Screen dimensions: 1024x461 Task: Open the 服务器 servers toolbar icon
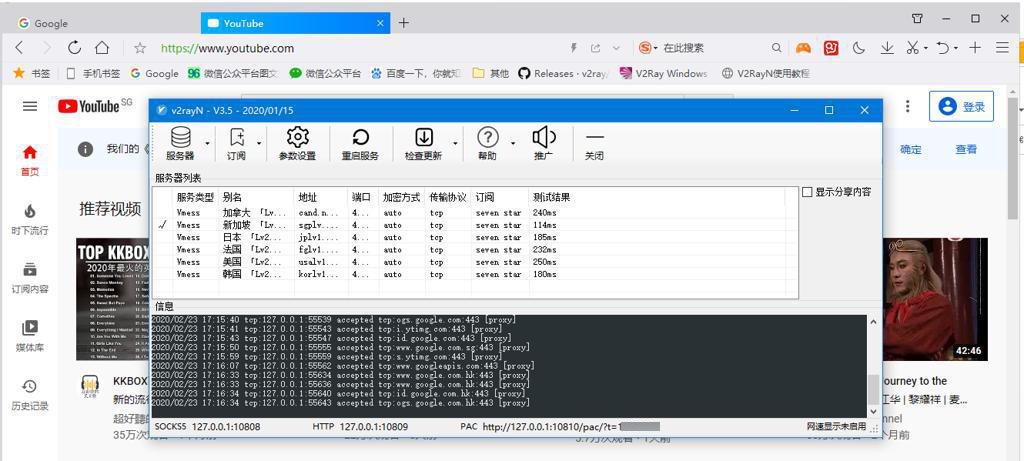pos(181,143)
